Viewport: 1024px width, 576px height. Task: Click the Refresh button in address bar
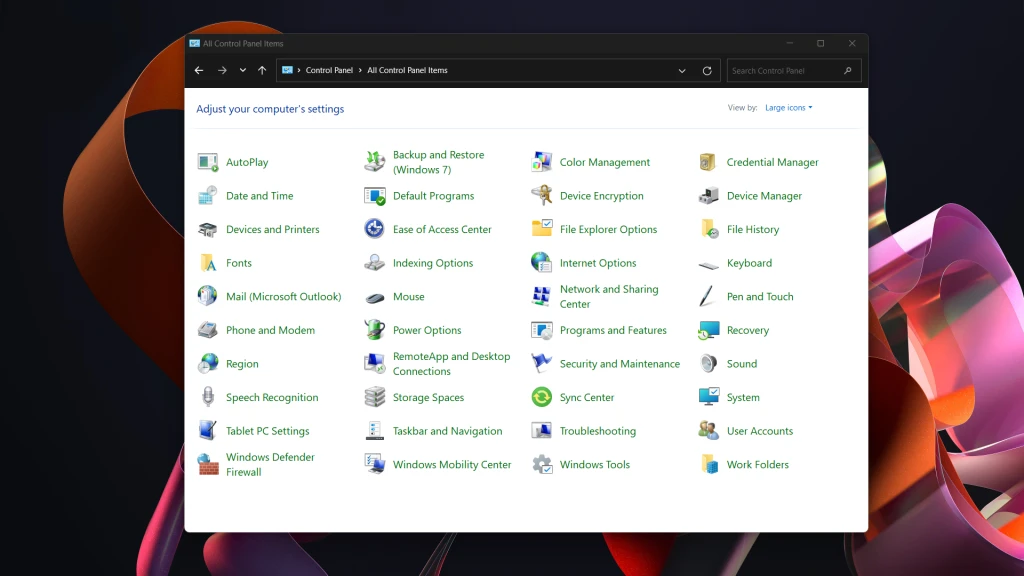click(707, 71)
